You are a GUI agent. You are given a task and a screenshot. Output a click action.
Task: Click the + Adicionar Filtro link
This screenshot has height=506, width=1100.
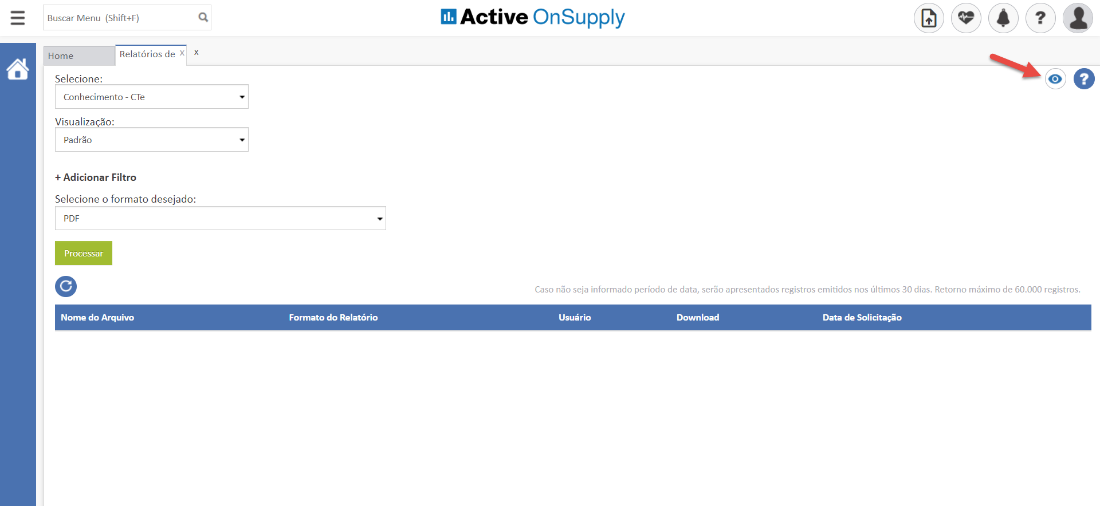click(95, 177)
